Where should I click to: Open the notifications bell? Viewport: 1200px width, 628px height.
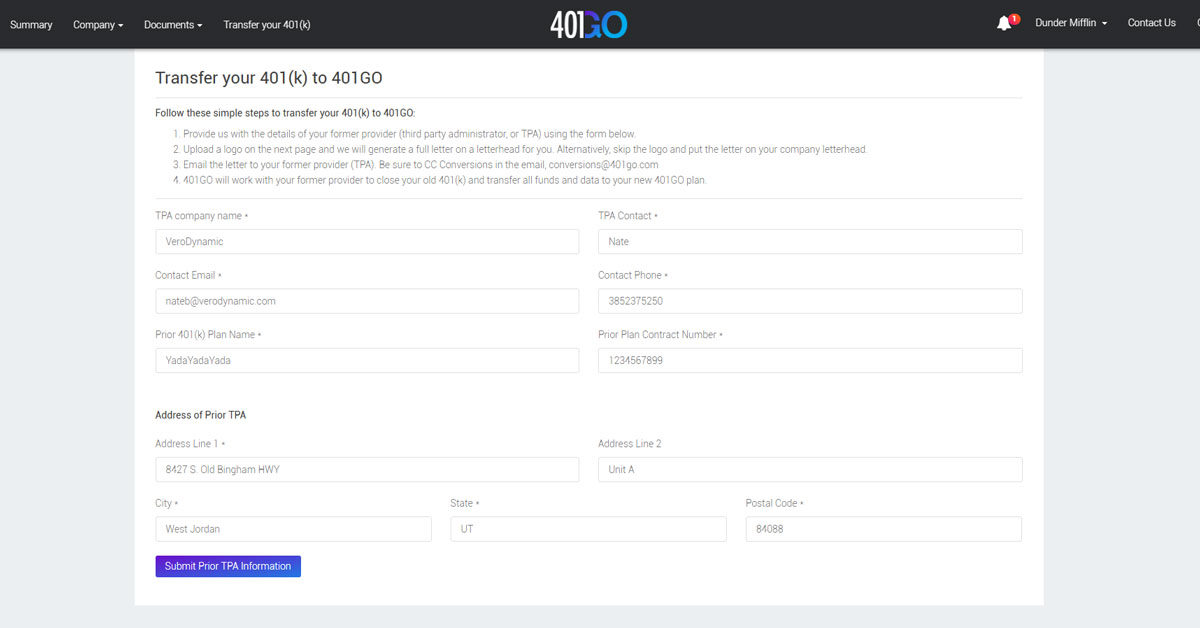(x=1005, y=23)
